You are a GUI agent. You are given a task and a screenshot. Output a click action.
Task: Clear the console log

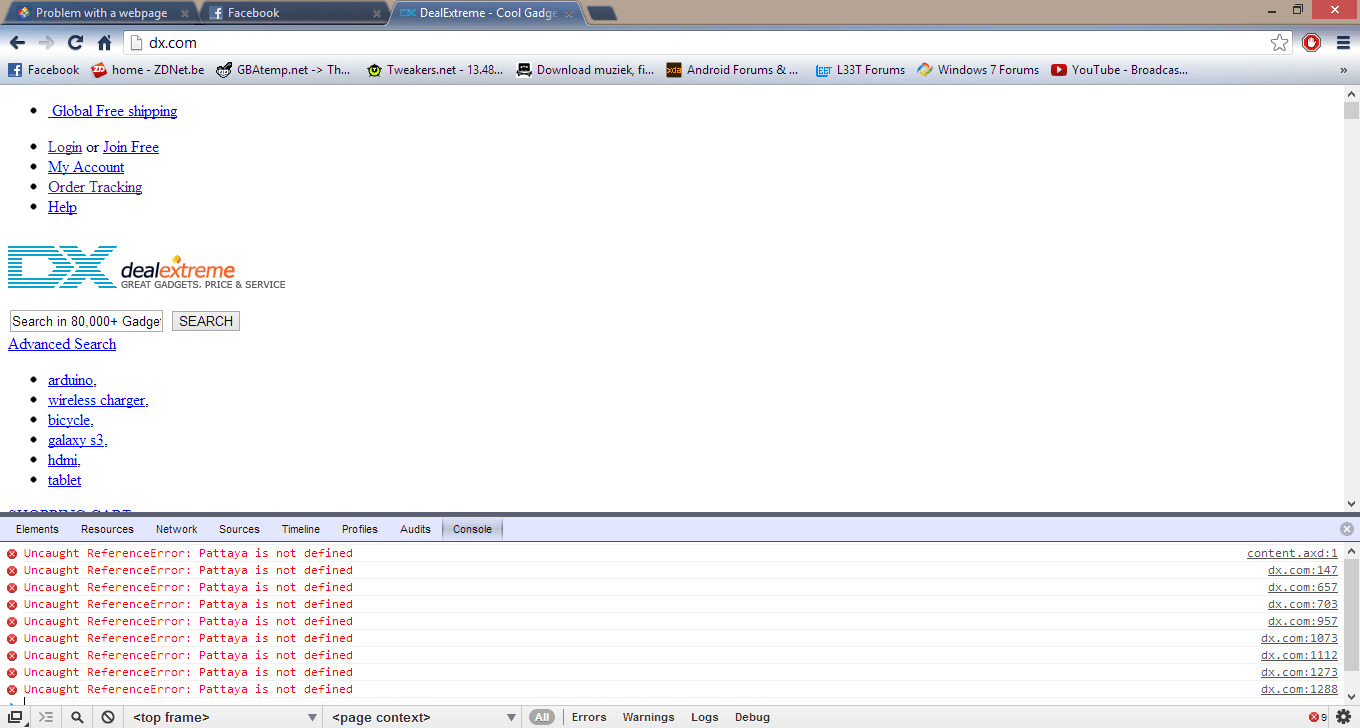point(108,717)
